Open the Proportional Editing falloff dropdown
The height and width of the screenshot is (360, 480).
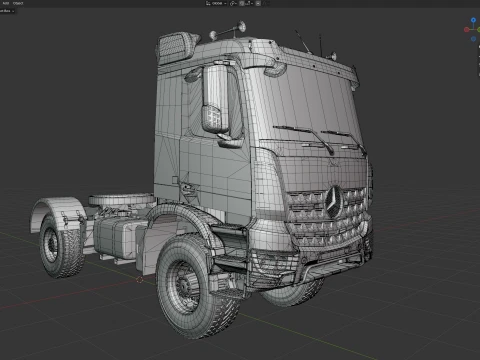click(x=266, y=3)
